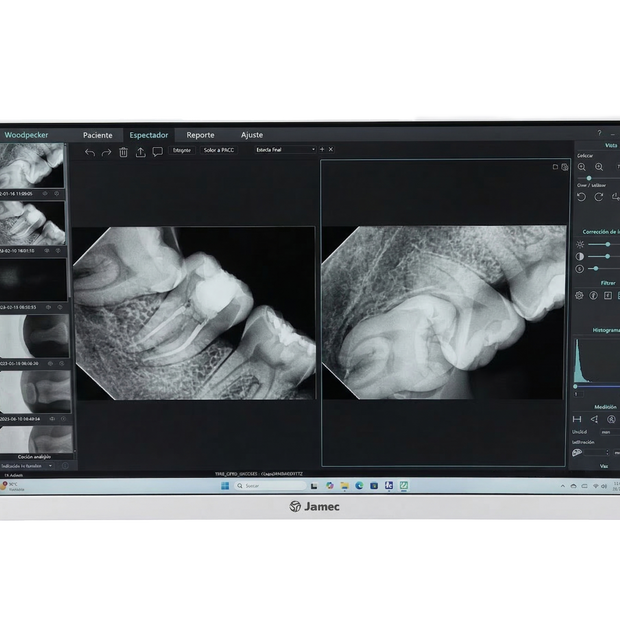Click the zoom level slider handle

589,178
